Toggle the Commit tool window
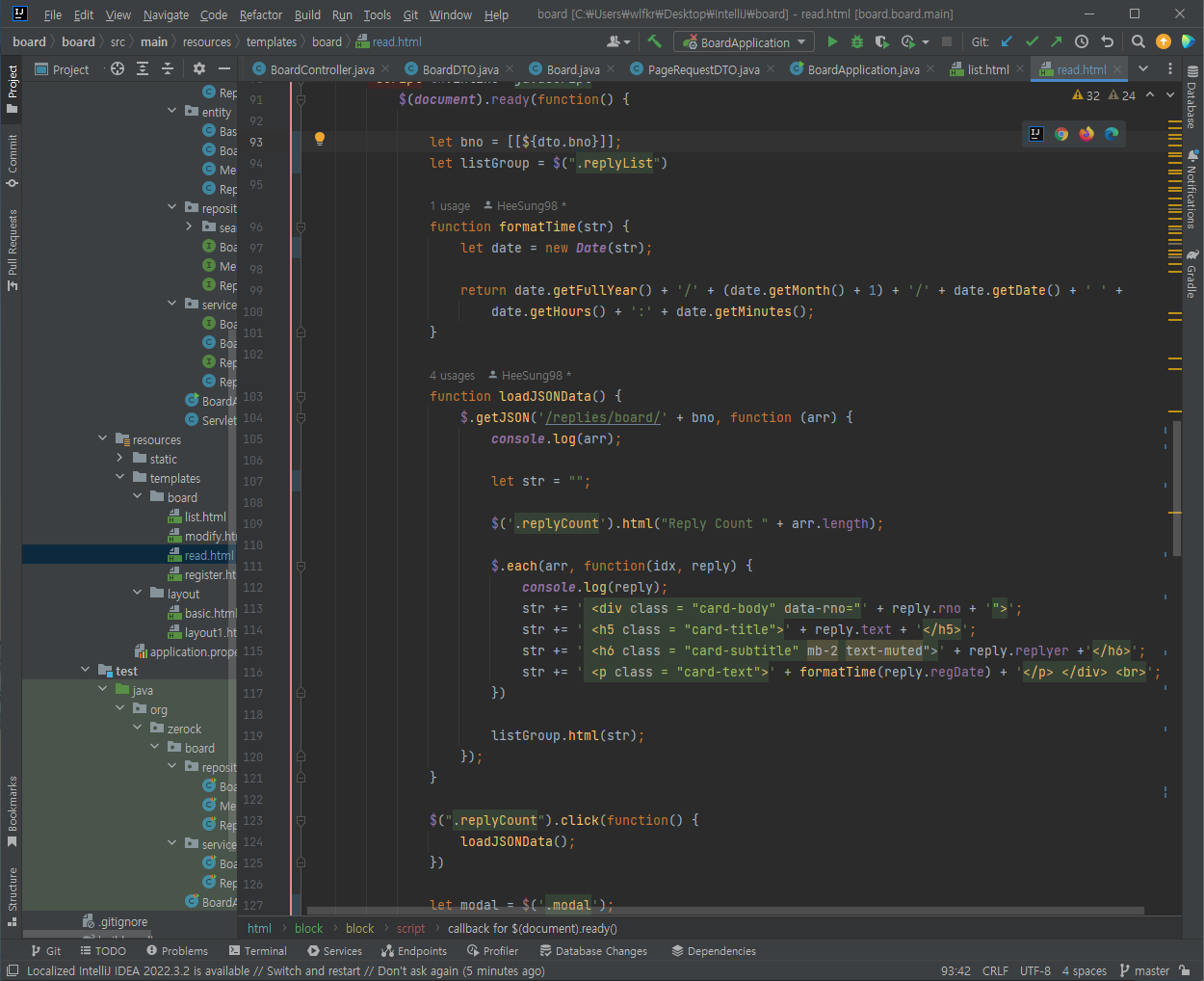 [12, 161]
